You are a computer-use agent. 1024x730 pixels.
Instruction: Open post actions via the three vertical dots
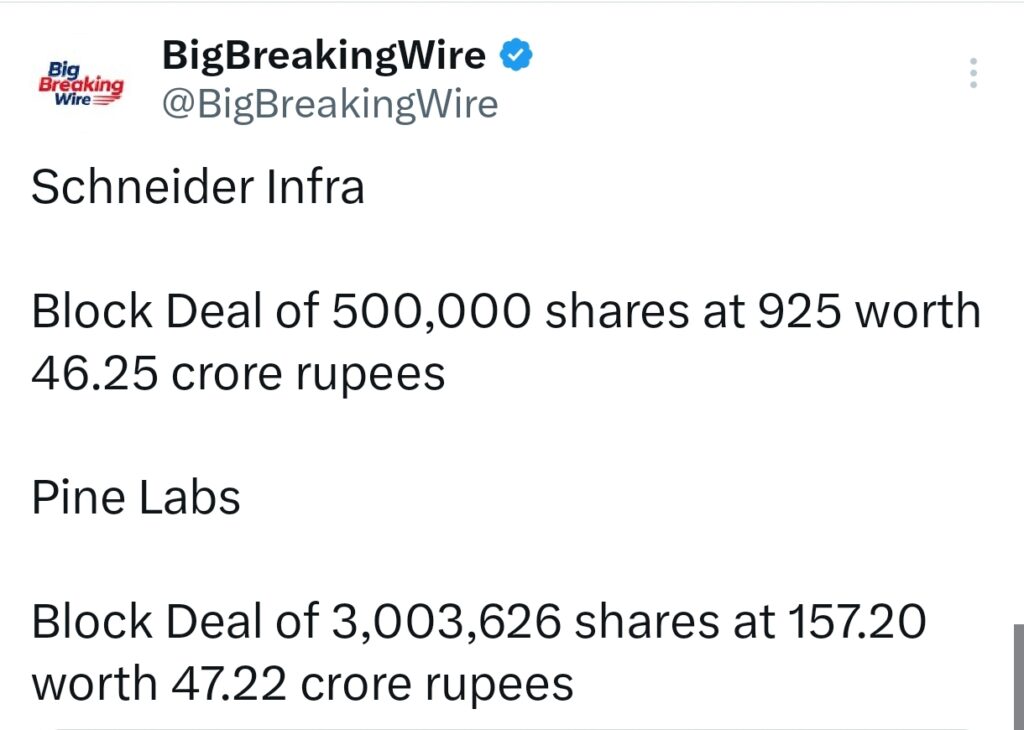tap(973, 72)
